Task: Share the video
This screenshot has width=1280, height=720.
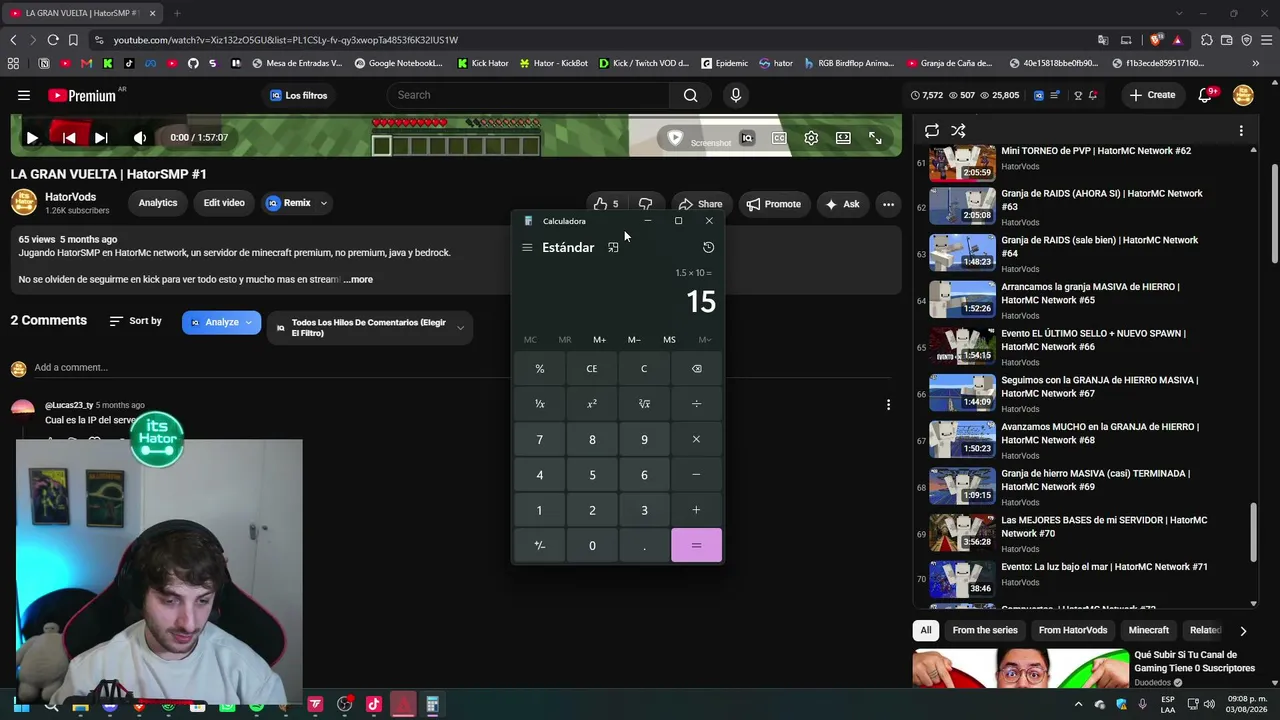Action: (699, 204)
